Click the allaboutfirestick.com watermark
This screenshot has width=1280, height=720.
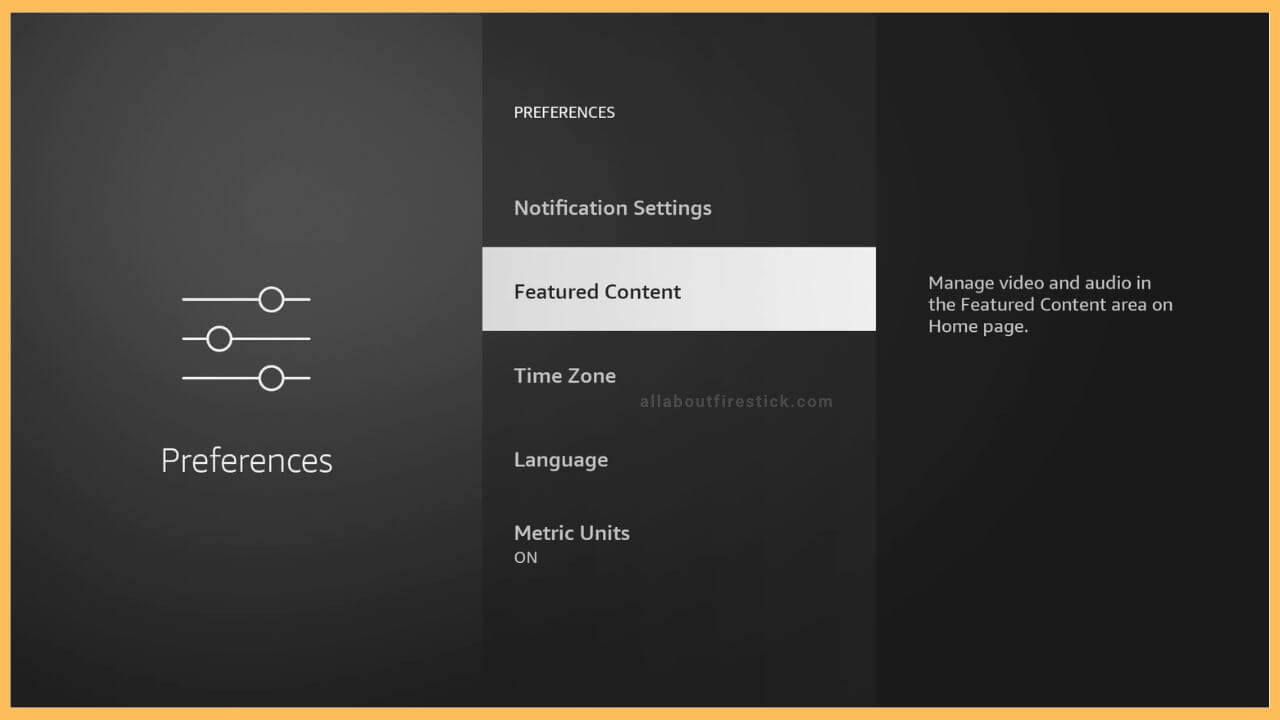736,401
